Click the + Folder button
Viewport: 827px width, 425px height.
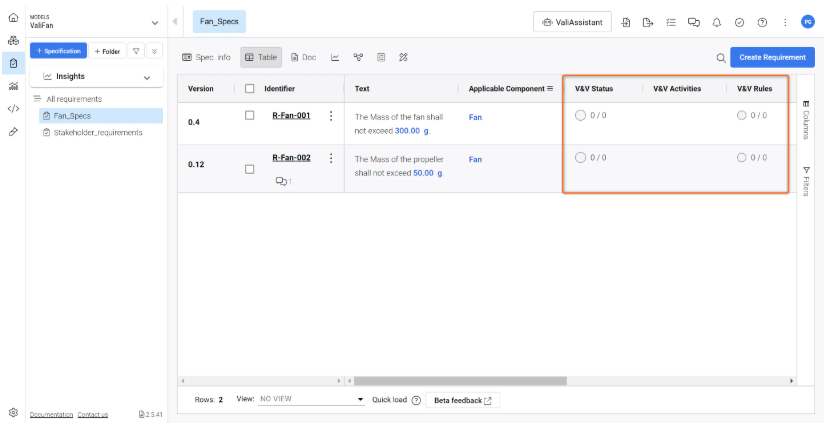pyautogui.click(x=108, y=51)
